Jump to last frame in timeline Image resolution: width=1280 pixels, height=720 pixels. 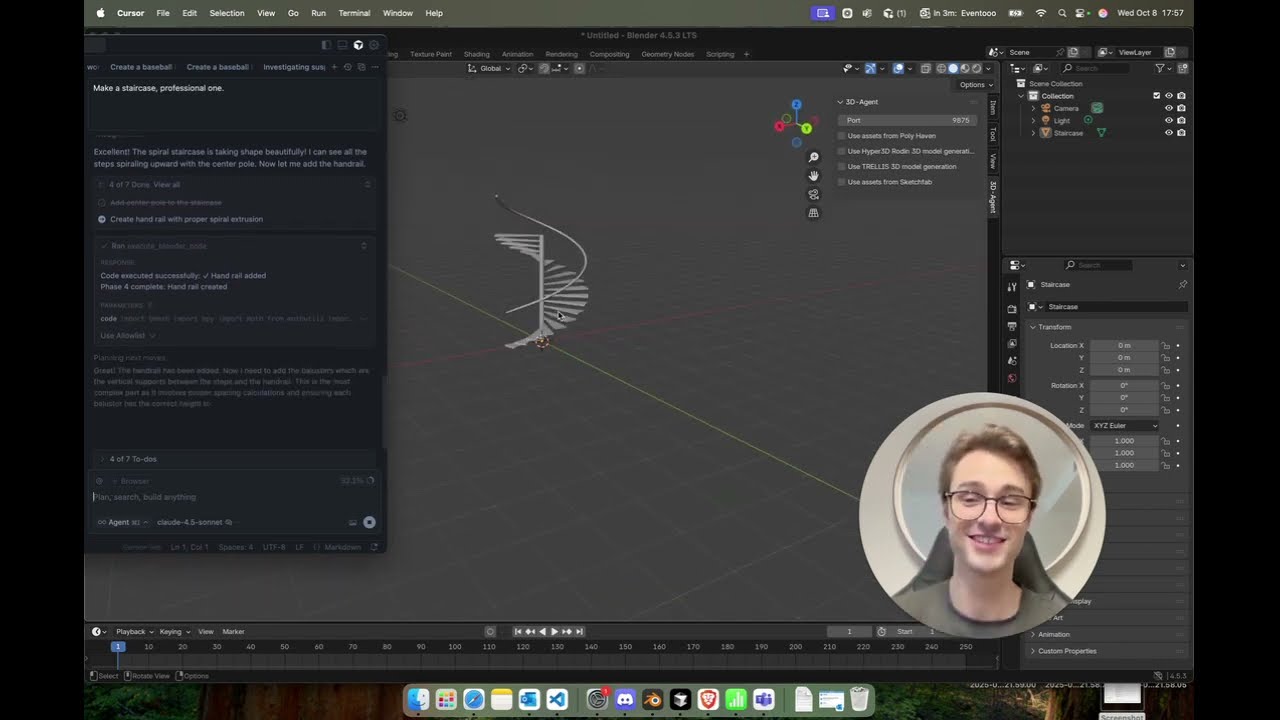(579, 632)
